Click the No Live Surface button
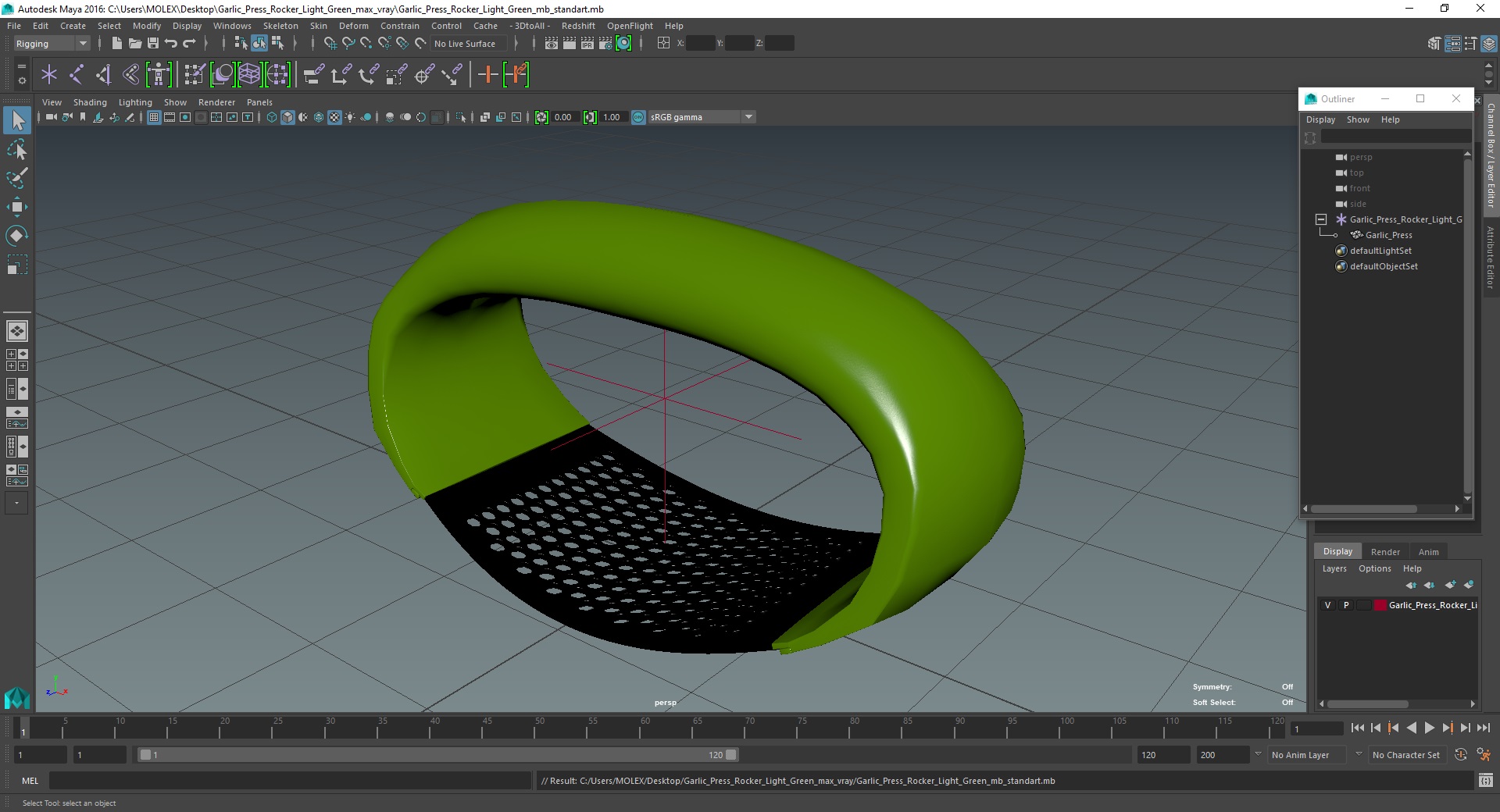Image resolution: width=1500 pixels, height=812 pixels. [465, 44]
